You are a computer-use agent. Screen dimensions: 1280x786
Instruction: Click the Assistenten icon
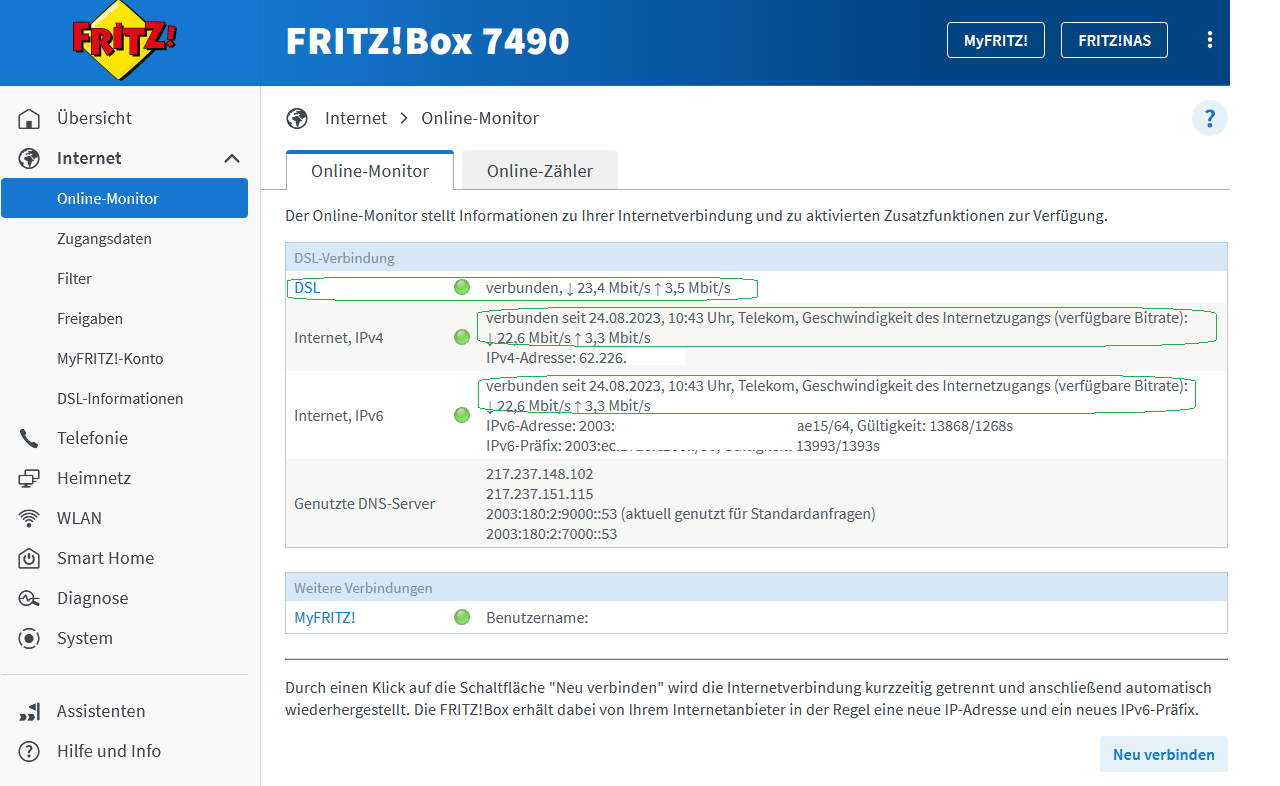tap(29, 711)
